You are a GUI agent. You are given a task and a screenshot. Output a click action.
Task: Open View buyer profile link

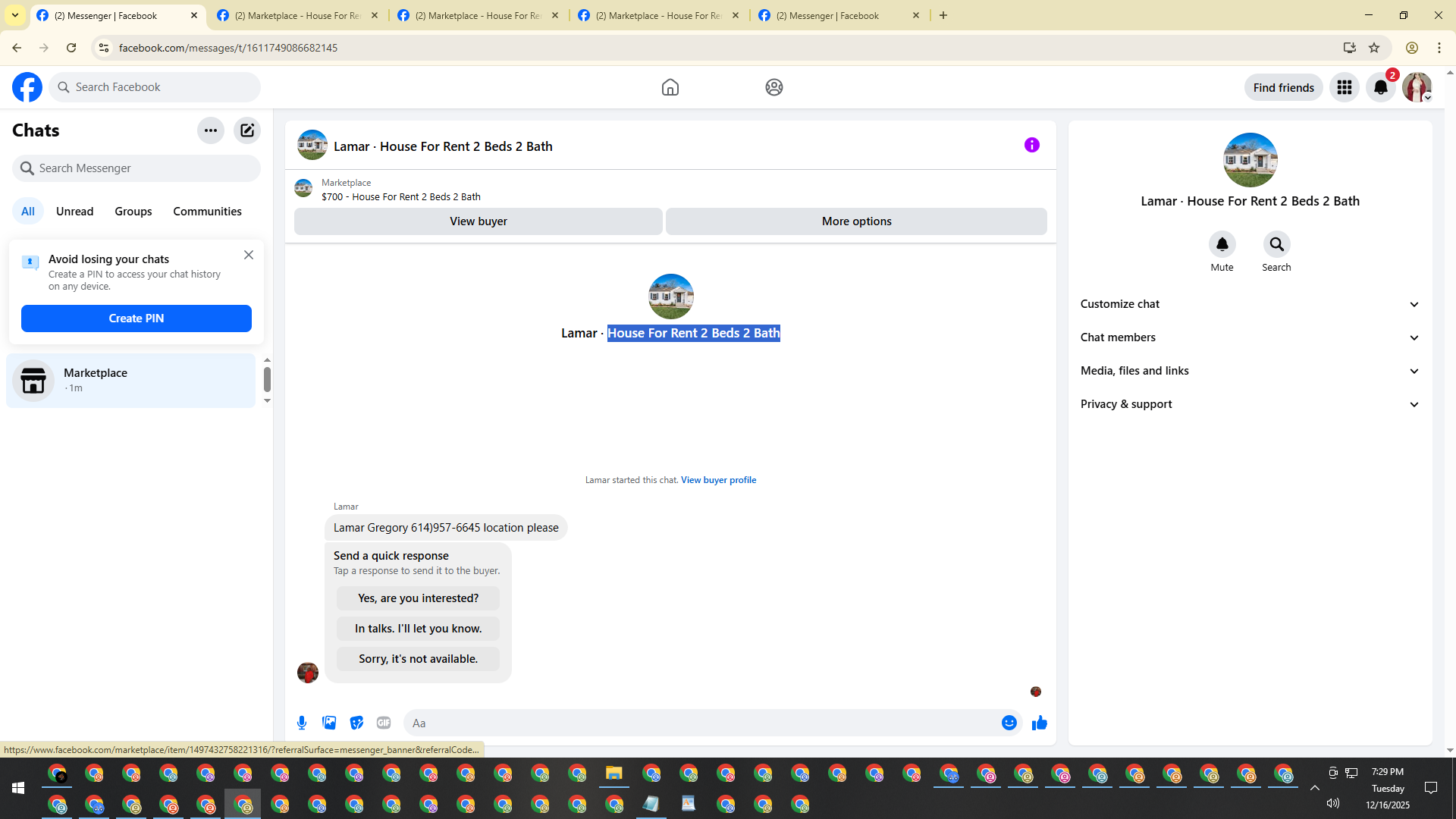719,480
